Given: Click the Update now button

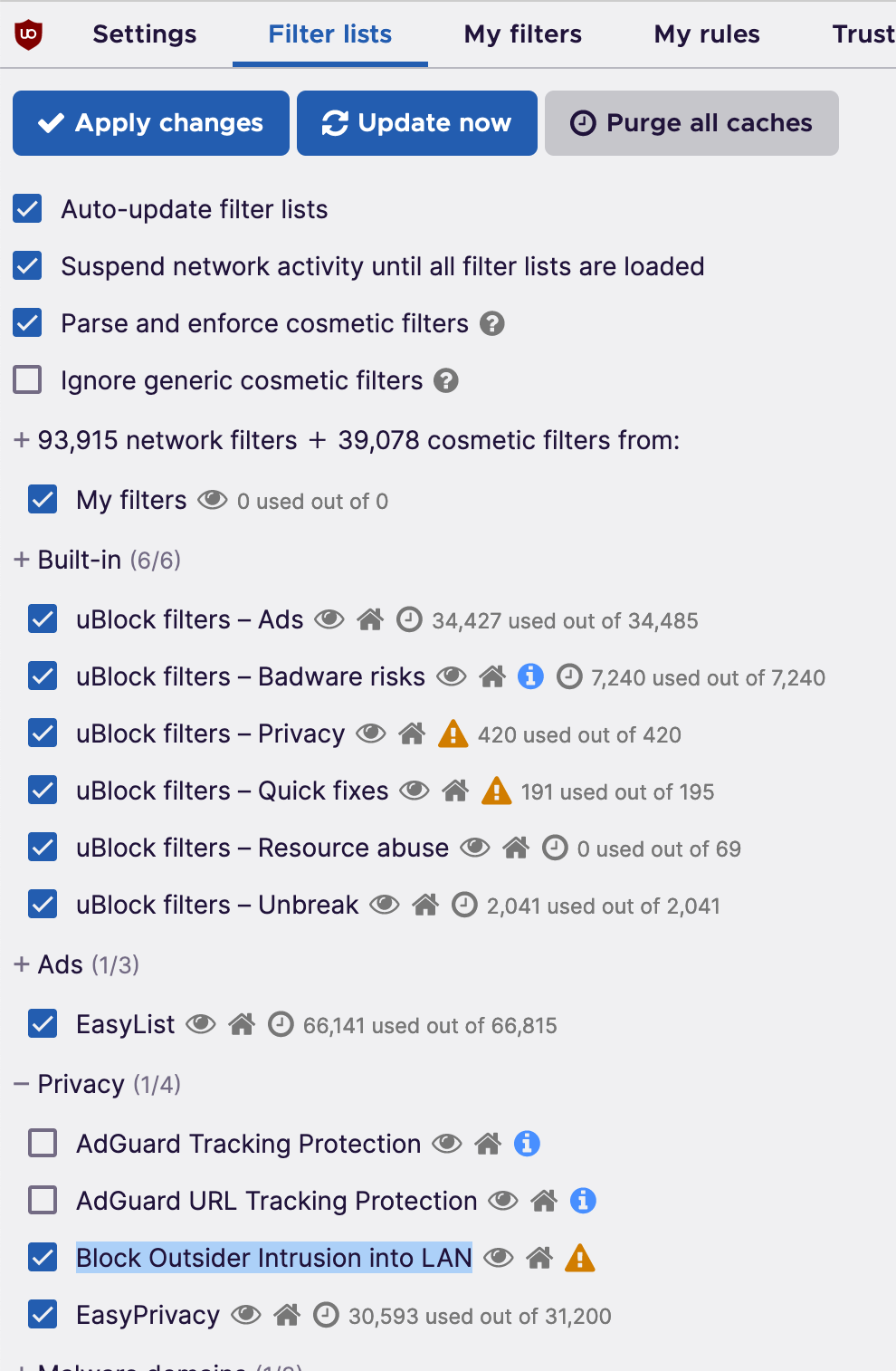Looking at the screenshot, I should point(417,123).
